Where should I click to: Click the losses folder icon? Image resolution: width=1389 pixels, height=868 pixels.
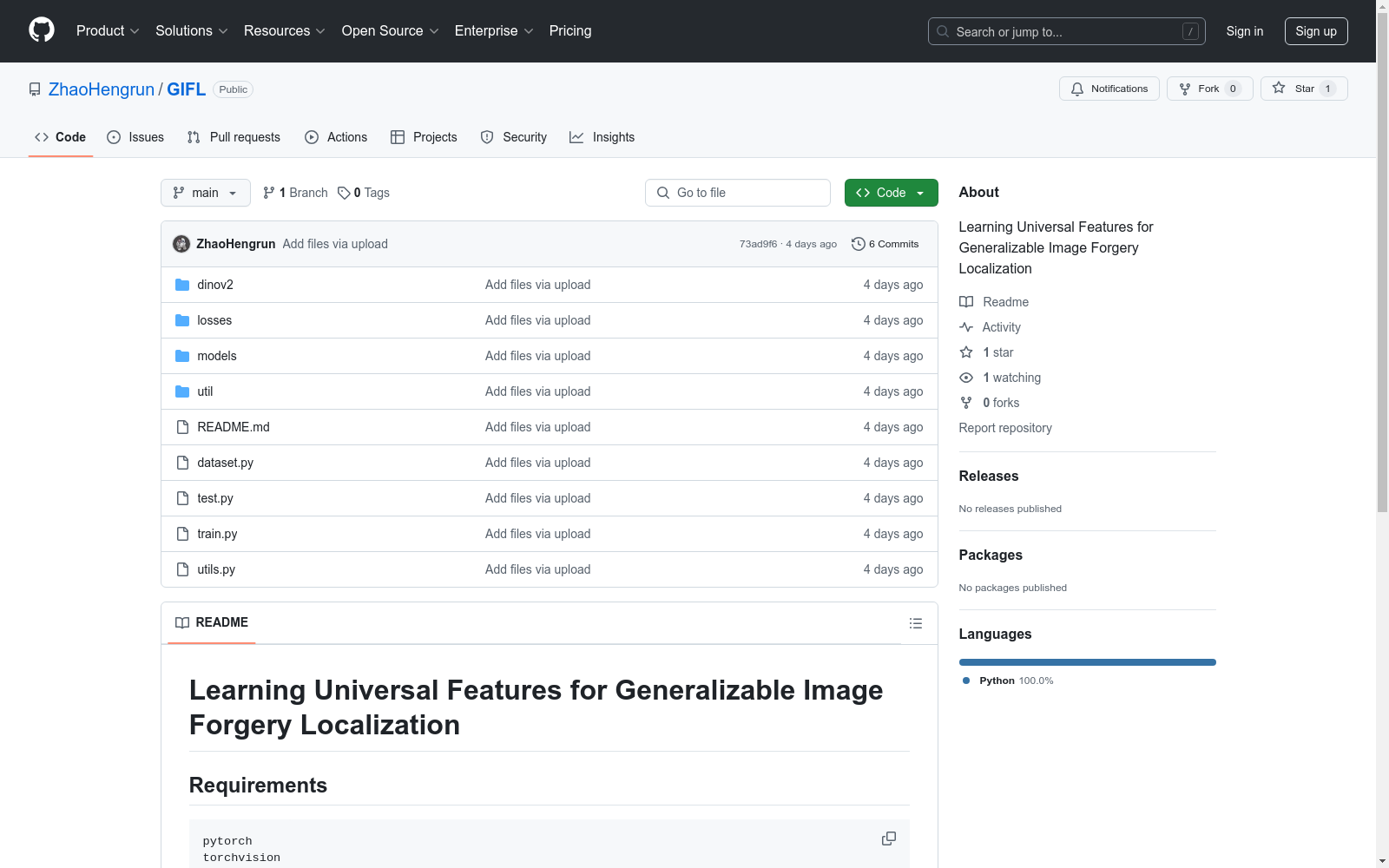point(182,320)
